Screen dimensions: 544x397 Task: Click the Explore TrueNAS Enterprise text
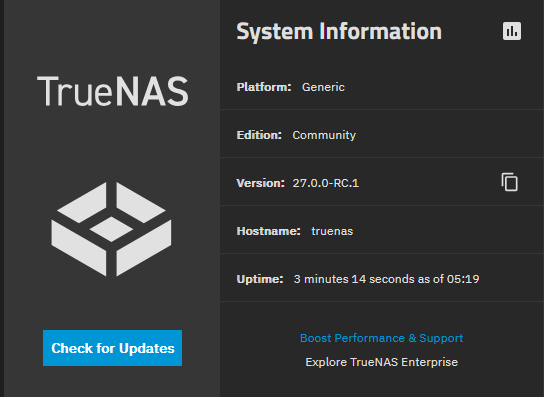[381, 362]
